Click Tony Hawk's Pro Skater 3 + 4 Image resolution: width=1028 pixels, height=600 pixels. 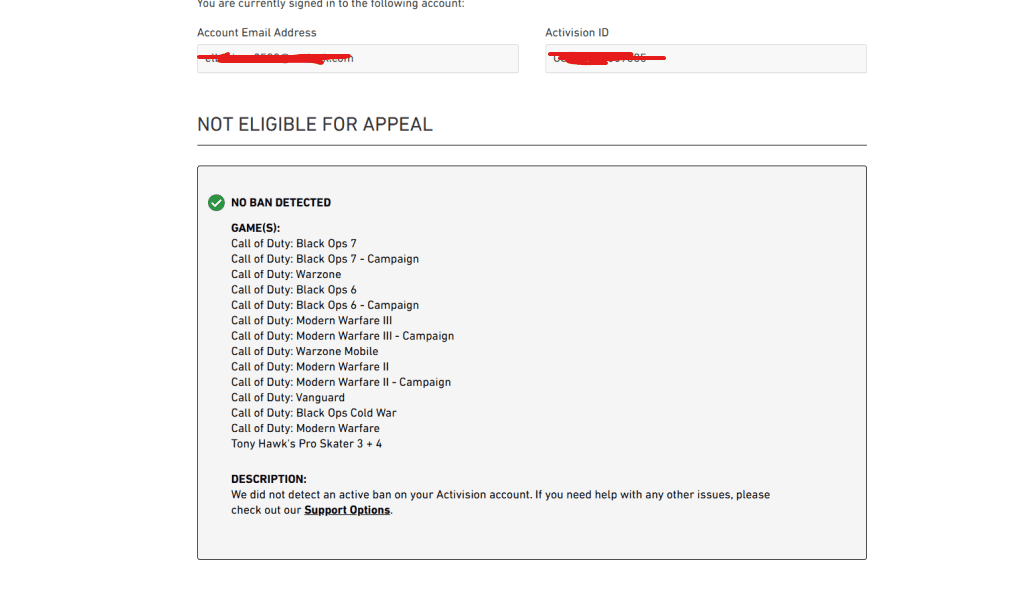(x=306, y=444)
